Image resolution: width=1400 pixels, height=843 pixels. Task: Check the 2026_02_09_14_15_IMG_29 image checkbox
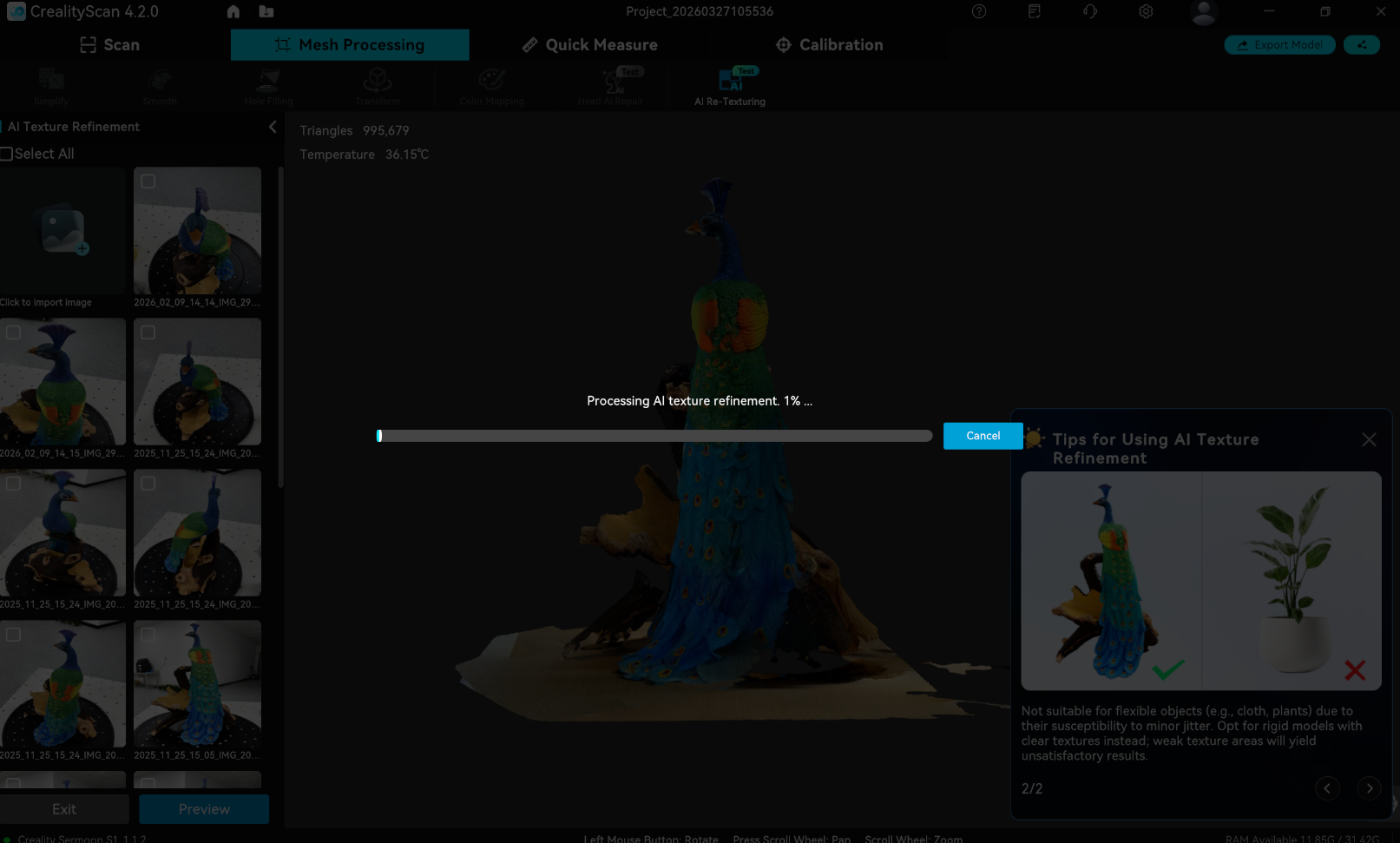click(x=14, y=333)
